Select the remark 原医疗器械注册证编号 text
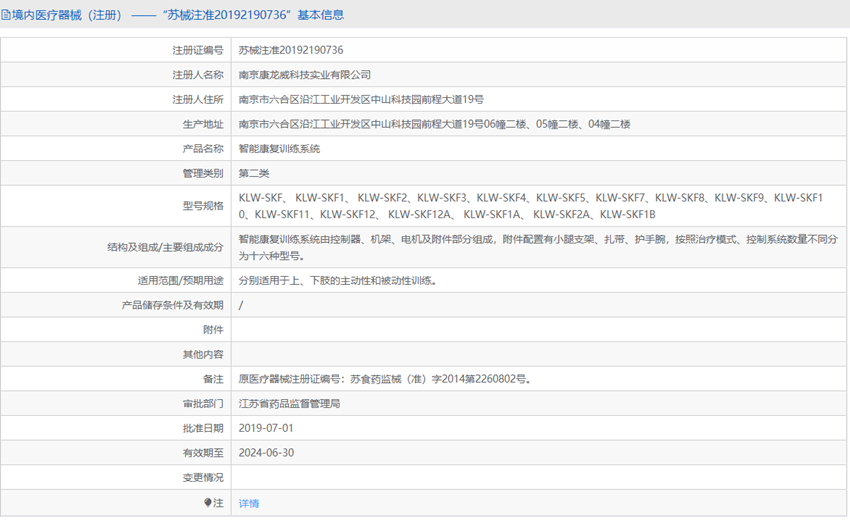 [384, 379]
